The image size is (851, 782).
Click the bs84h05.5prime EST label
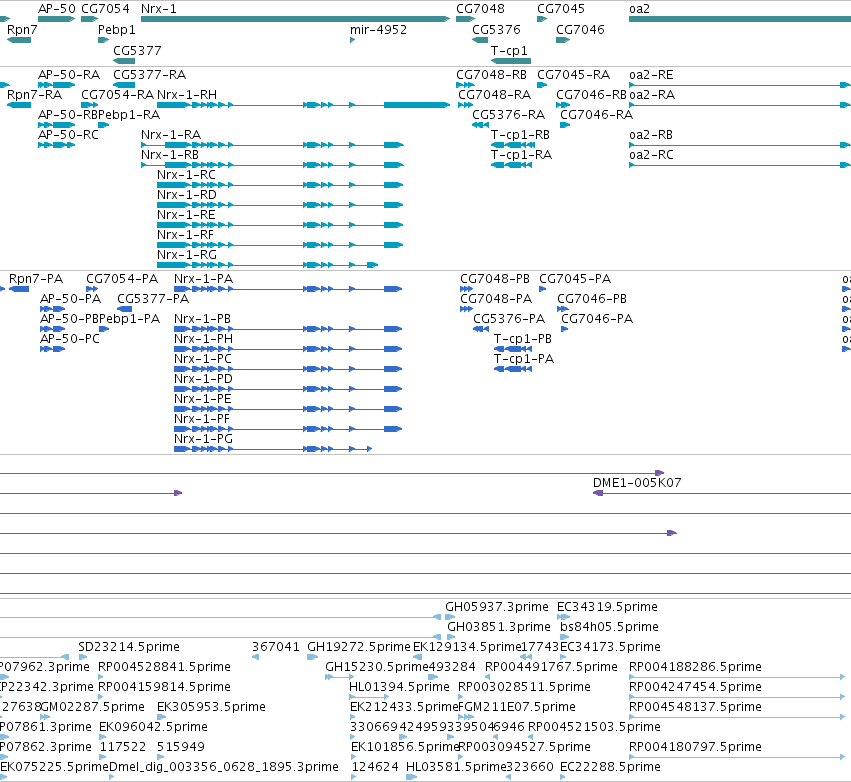[x=609, y=627]
